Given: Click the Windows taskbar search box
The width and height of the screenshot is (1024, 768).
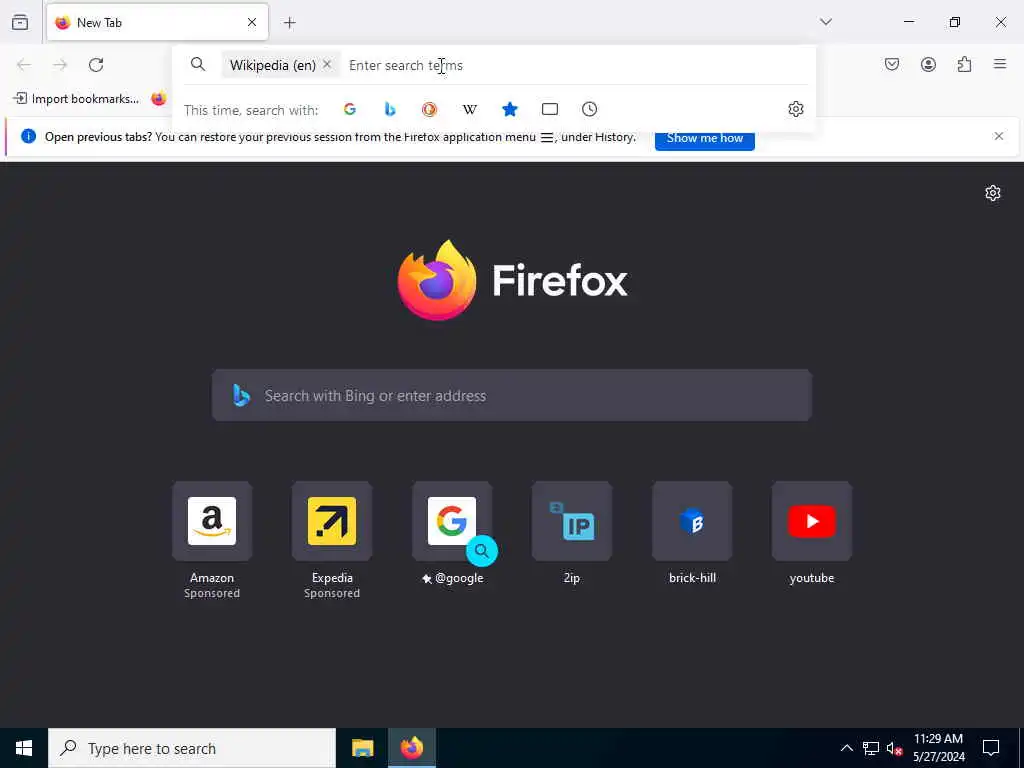Looking at the screenshot, I should tap(192, 748).
